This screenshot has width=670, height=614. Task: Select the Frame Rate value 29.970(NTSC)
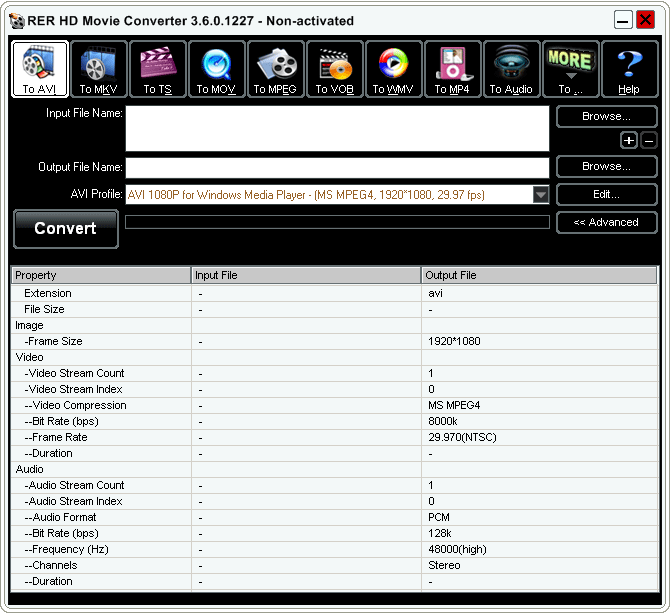462,438
